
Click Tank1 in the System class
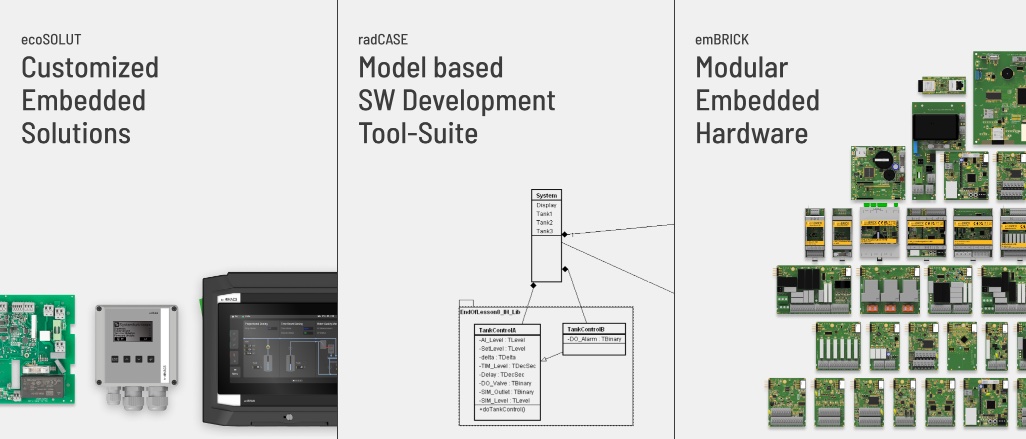(x=544, y=214)
